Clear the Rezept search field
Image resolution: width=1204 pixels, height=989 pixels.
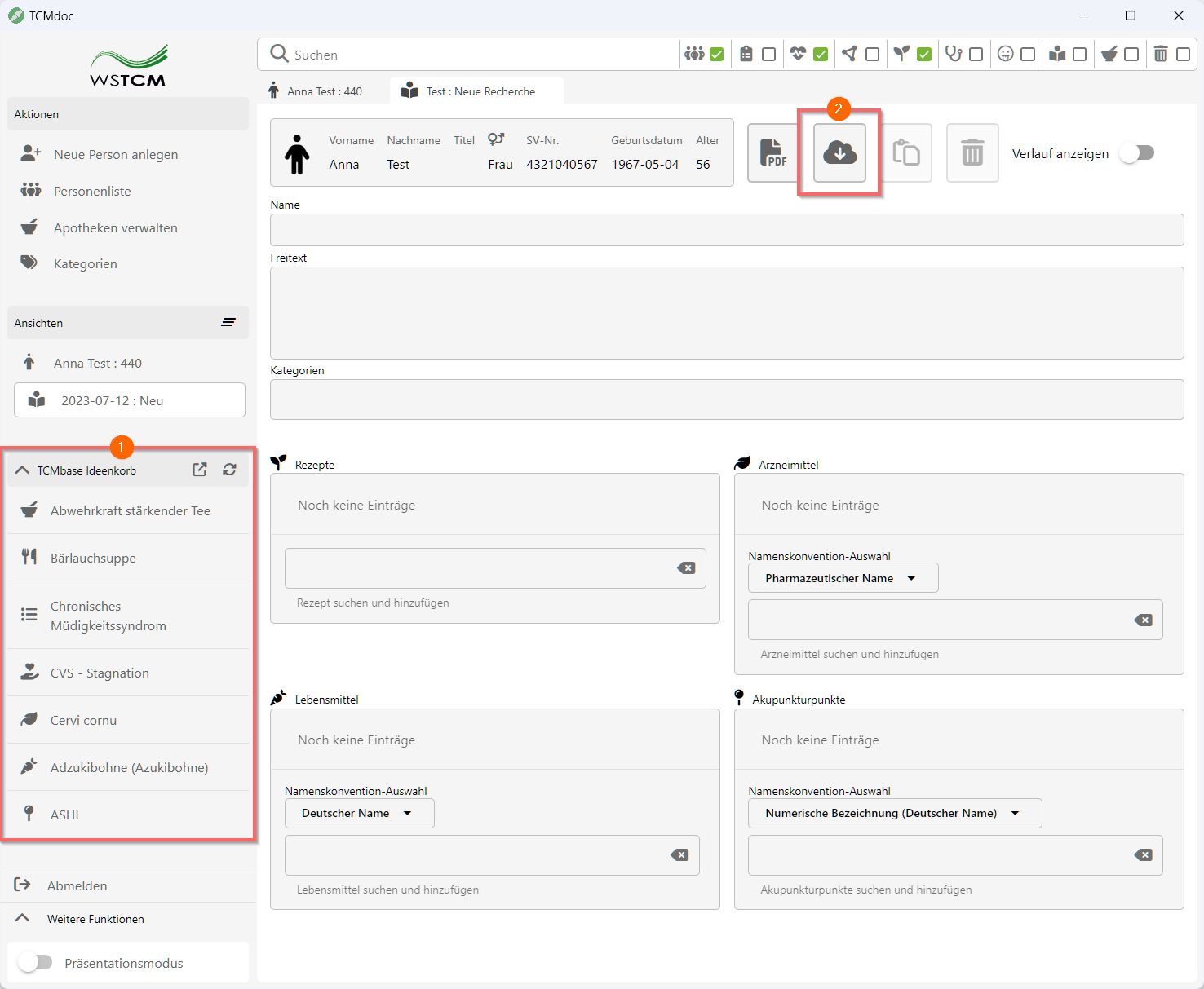pos(686,568)
